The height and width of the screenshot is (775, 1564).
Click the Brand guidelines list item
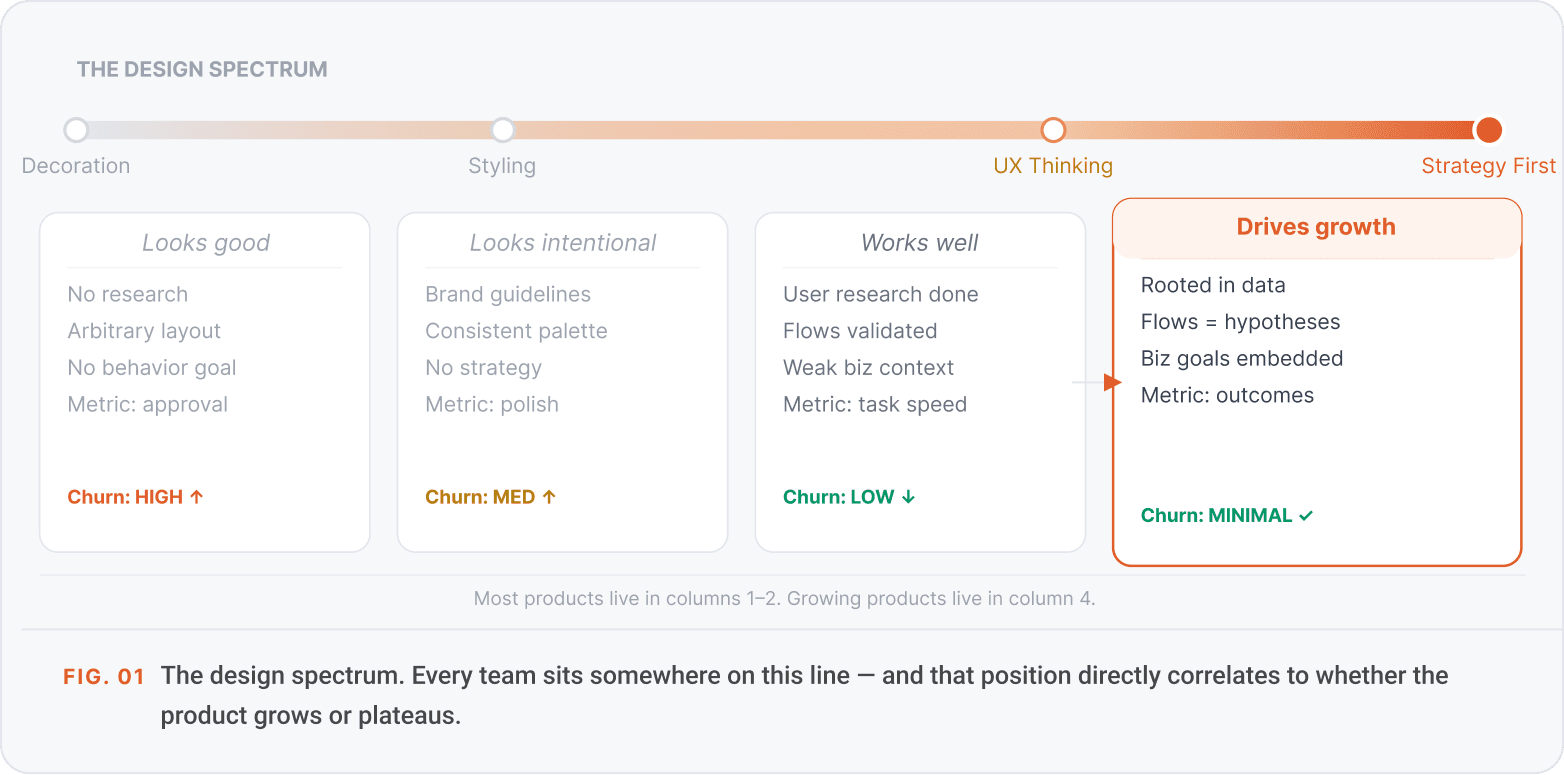click(508, 294)
